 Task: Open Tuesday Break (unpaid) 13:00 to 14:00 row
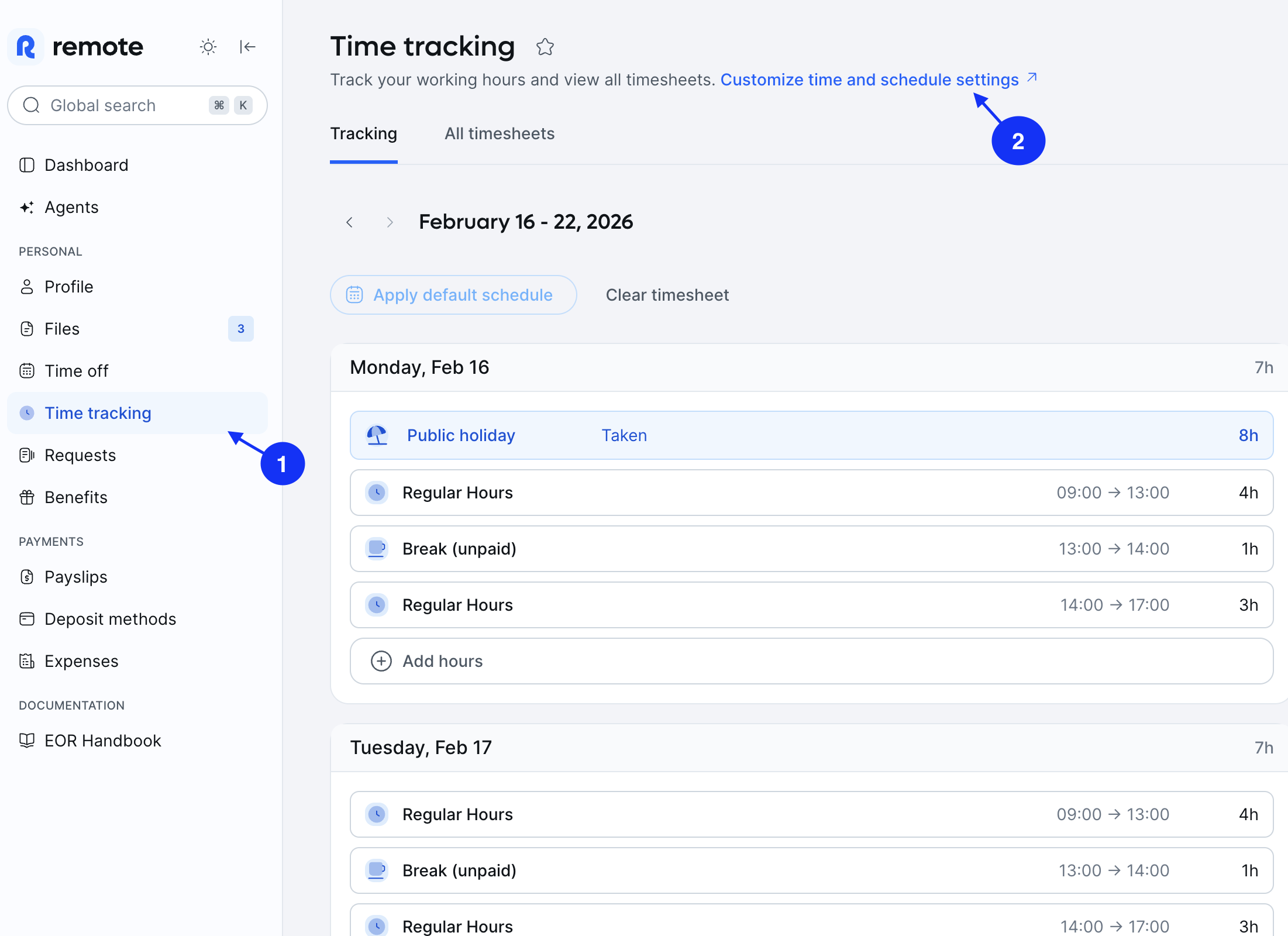[811, 870]
